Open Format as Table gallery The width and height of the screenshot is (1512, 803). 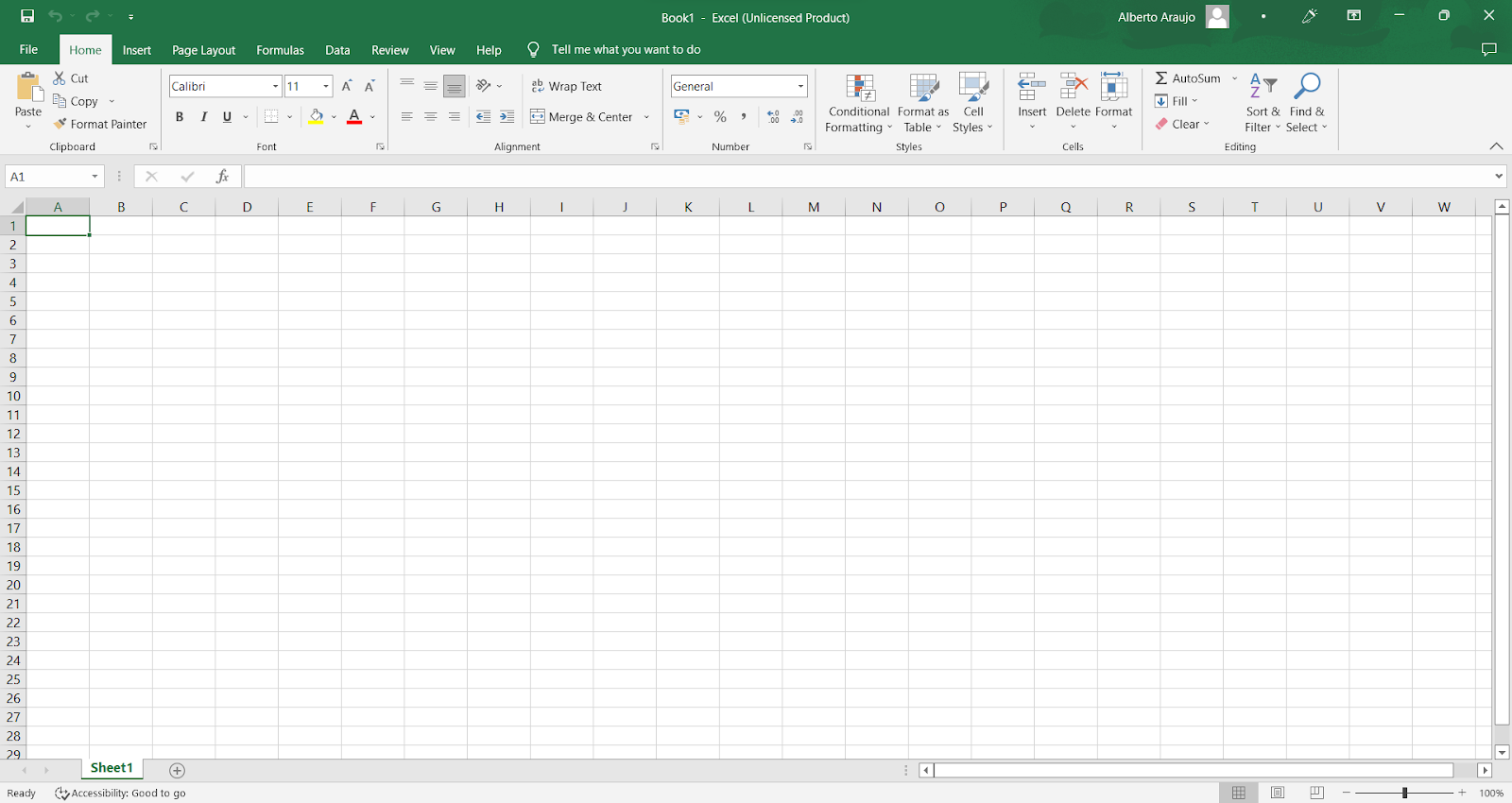923,103
